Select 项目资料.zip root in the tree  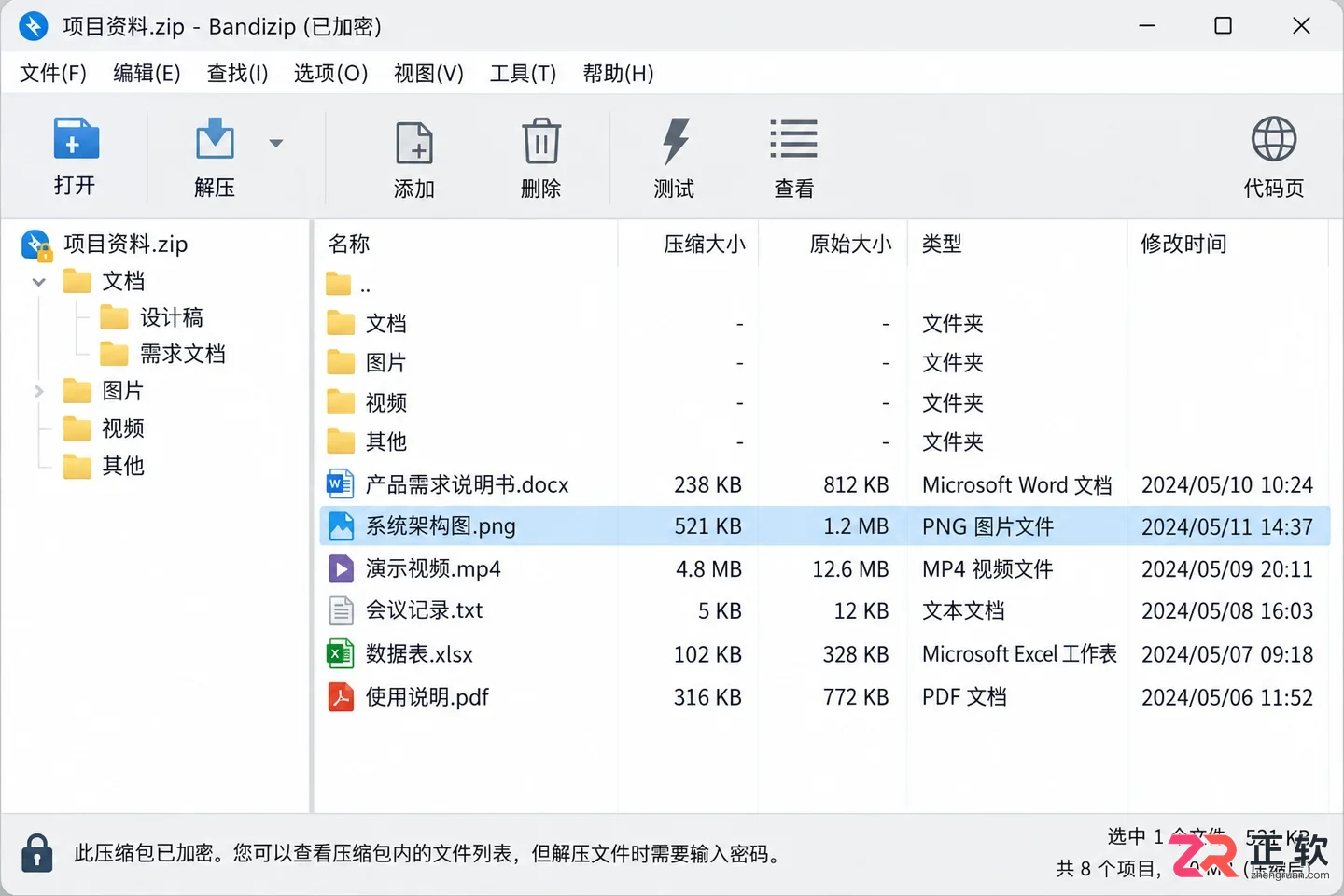[x=126, y=245]
